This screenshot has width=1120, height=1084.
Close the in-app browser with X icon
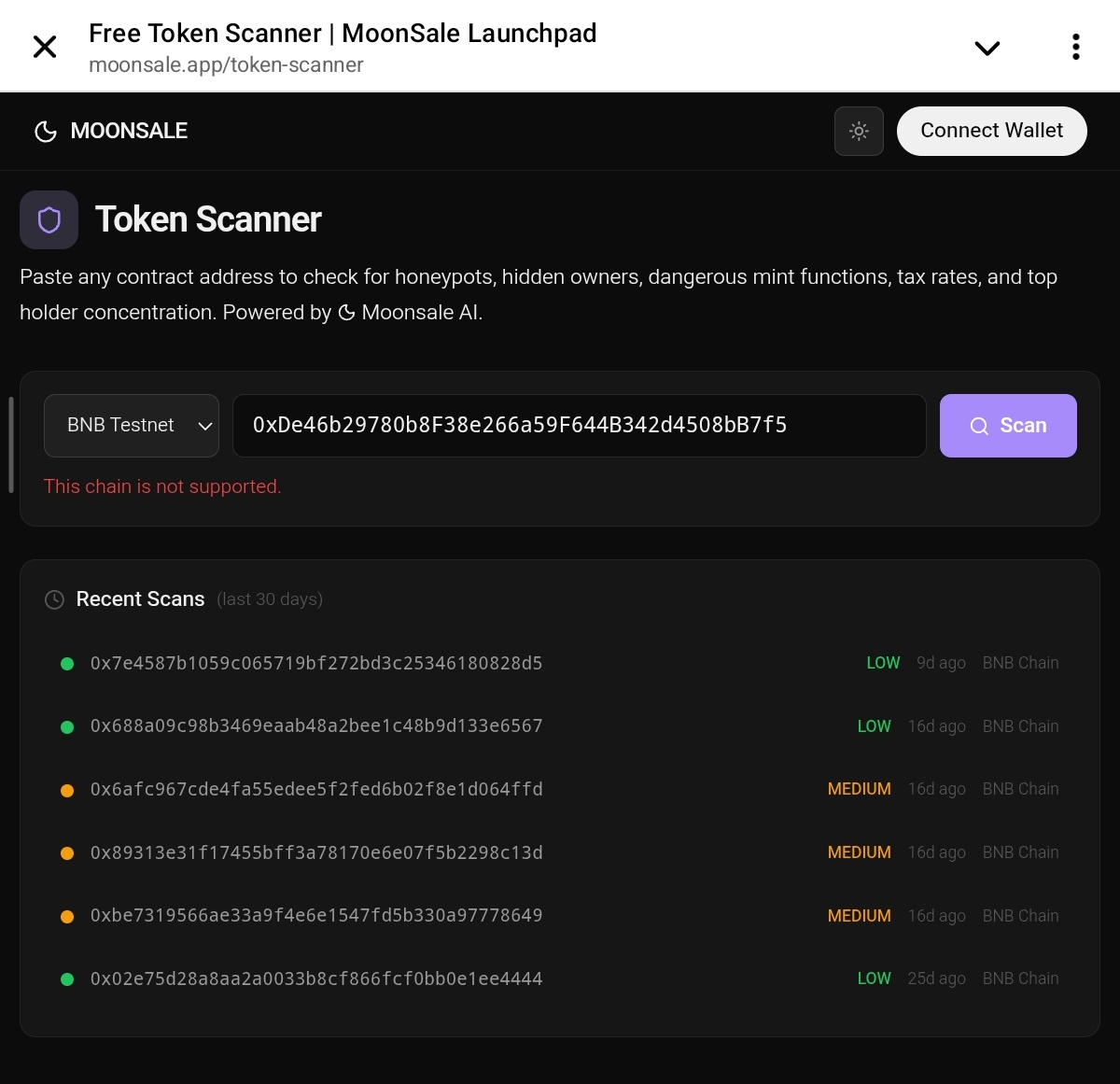click(45, 47)
